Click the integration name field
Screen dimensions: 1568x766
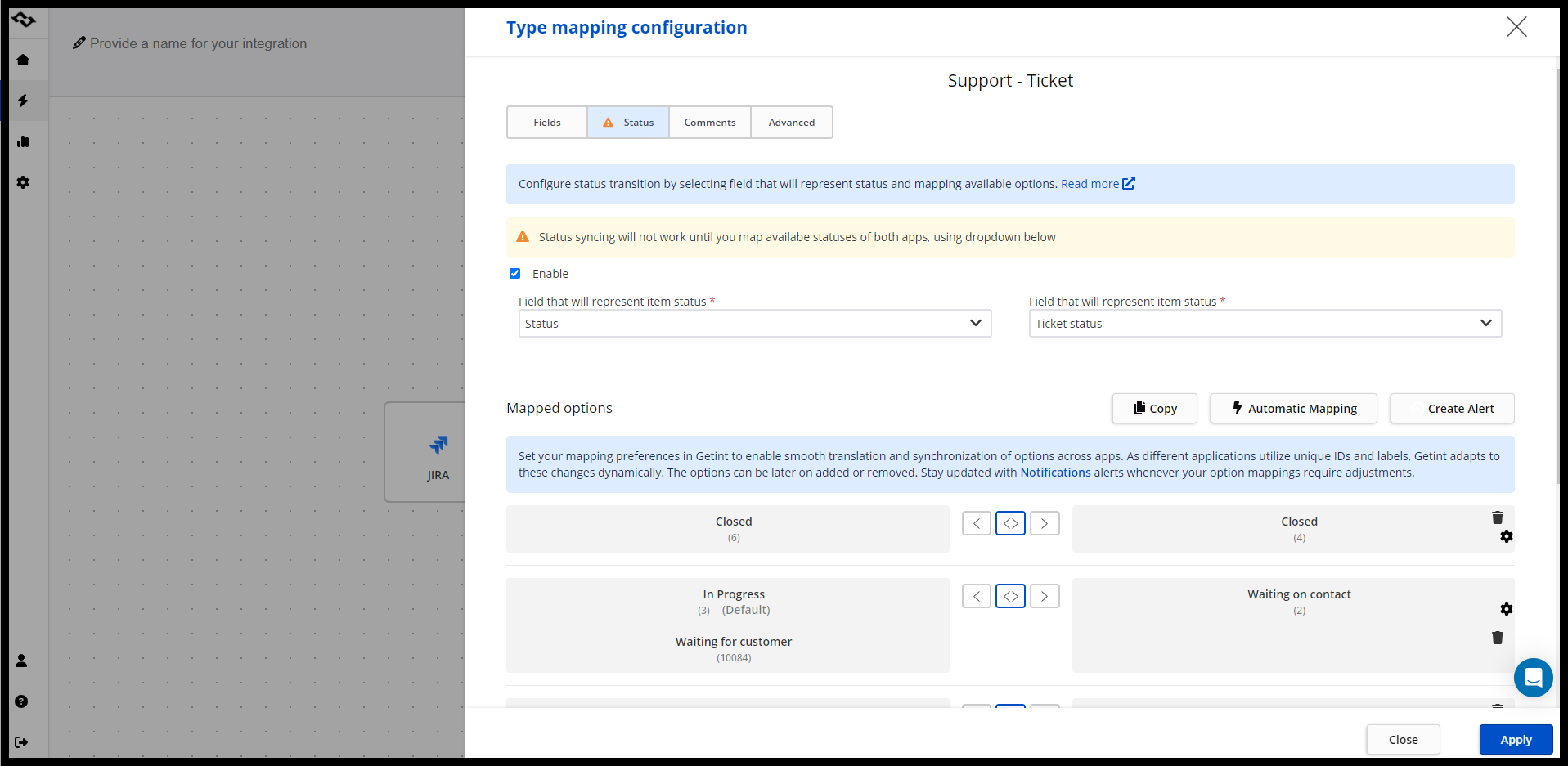[x=198, y=43]
